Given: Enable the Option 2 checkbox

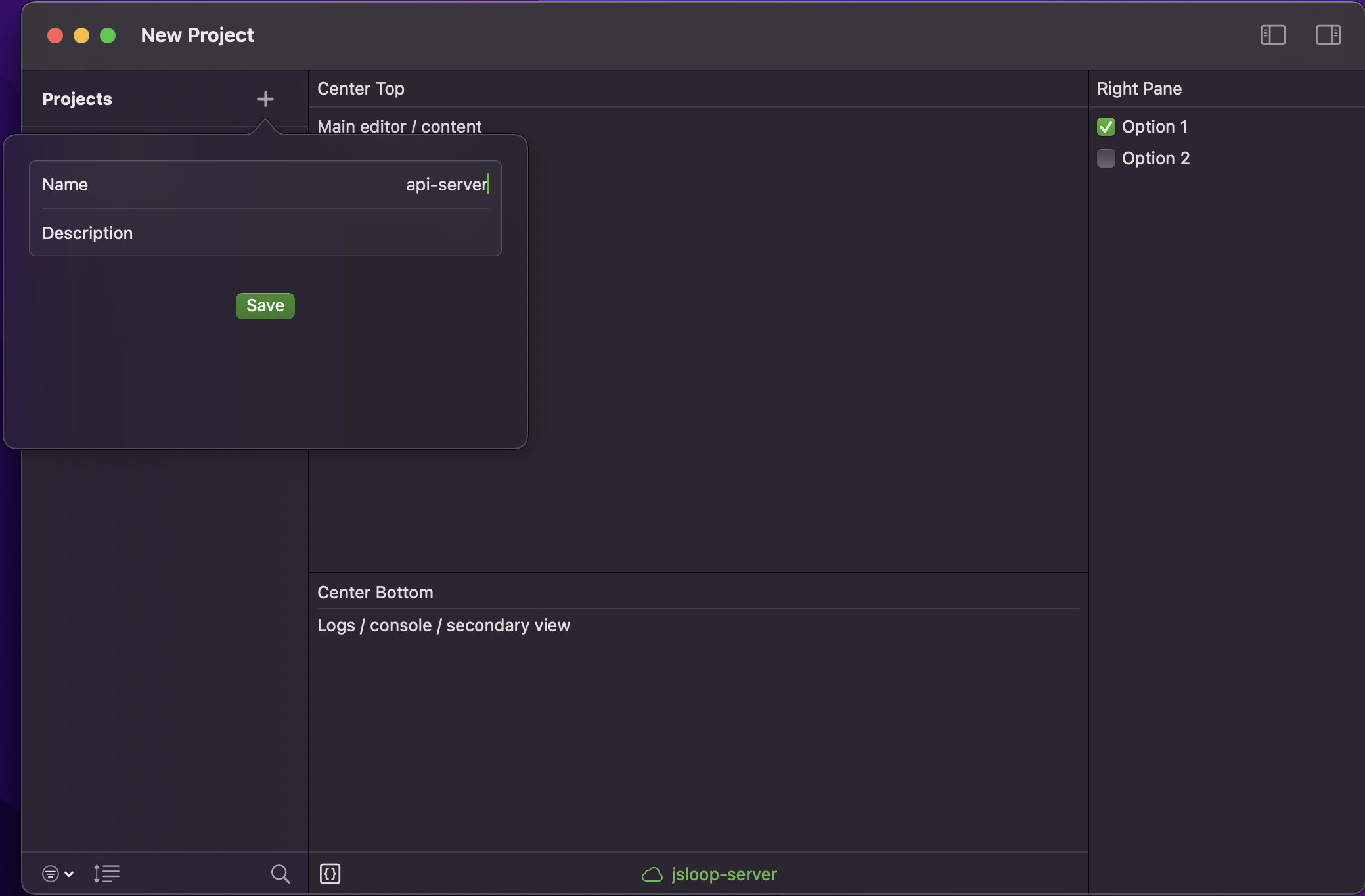Looking at the screenshot, I should (1106, 158).
